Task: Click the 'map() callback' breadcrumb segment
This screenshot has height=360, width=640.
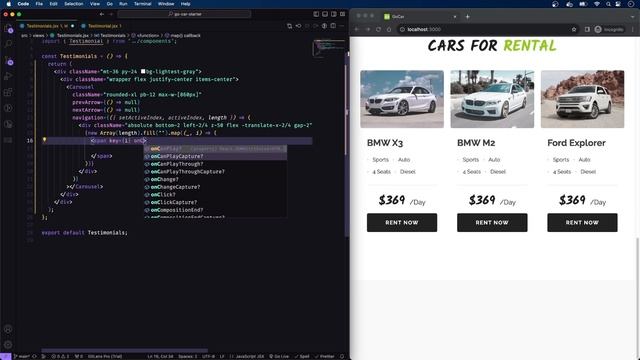Action: tap(183, 36)
